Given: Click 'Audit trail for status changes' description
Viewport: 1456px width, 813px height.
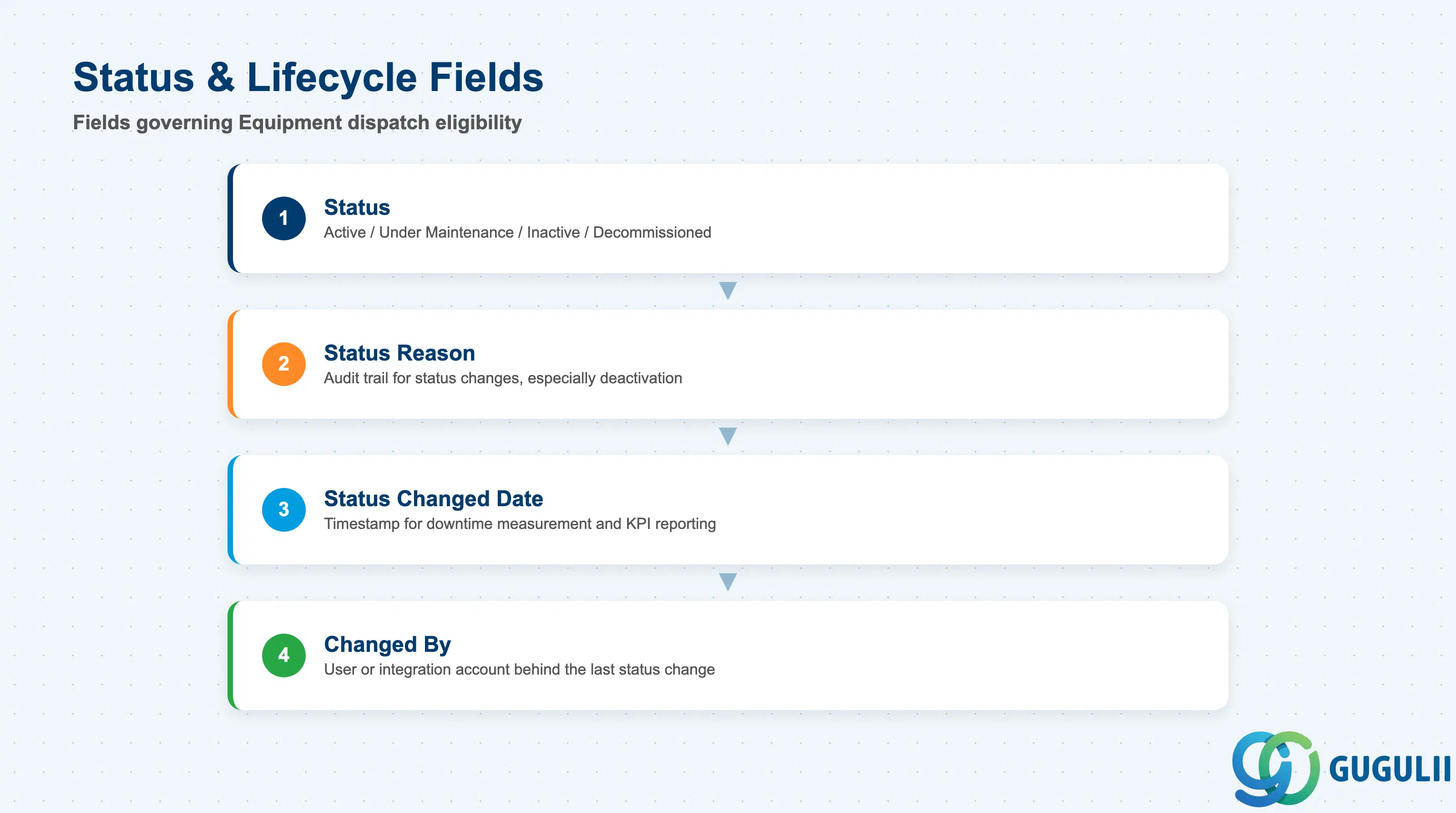Looking at the screenshot, I should [x=502, y=378].
